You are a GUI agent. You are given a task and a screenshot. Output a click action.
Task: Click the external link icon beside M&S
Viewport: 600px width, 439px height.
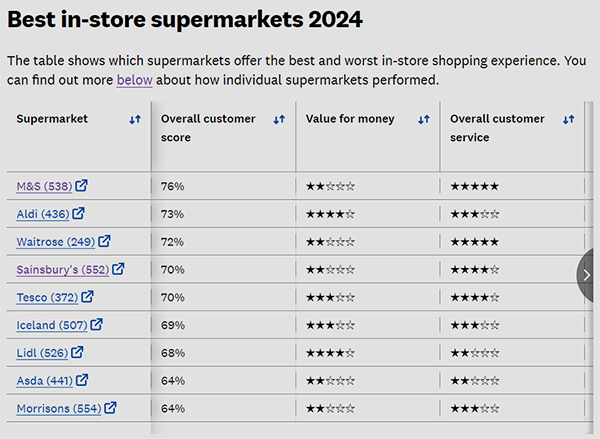coord(81,186)
